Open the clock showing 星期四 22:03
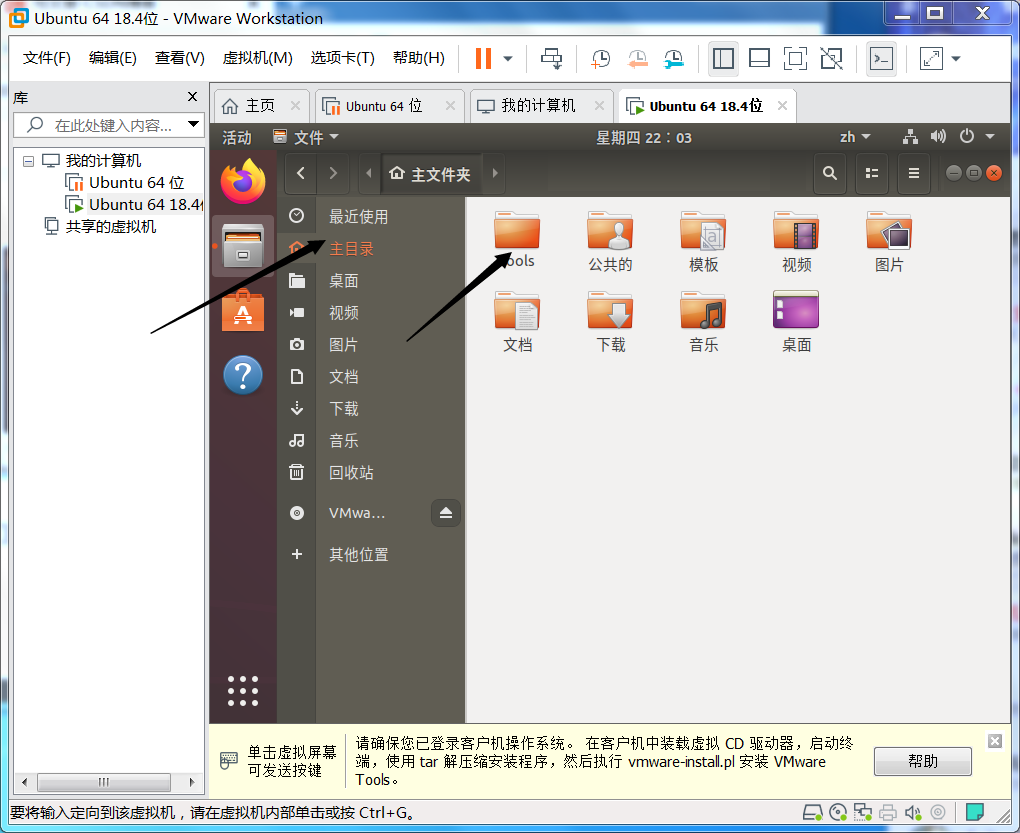 [644, 137]
